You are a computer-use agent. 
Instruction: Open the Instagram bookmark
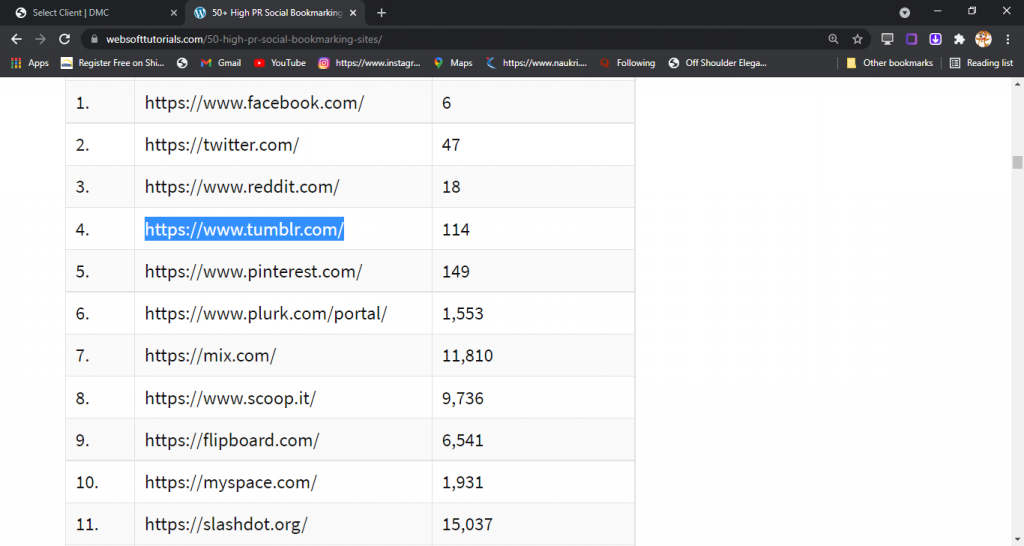click(370, 63)
